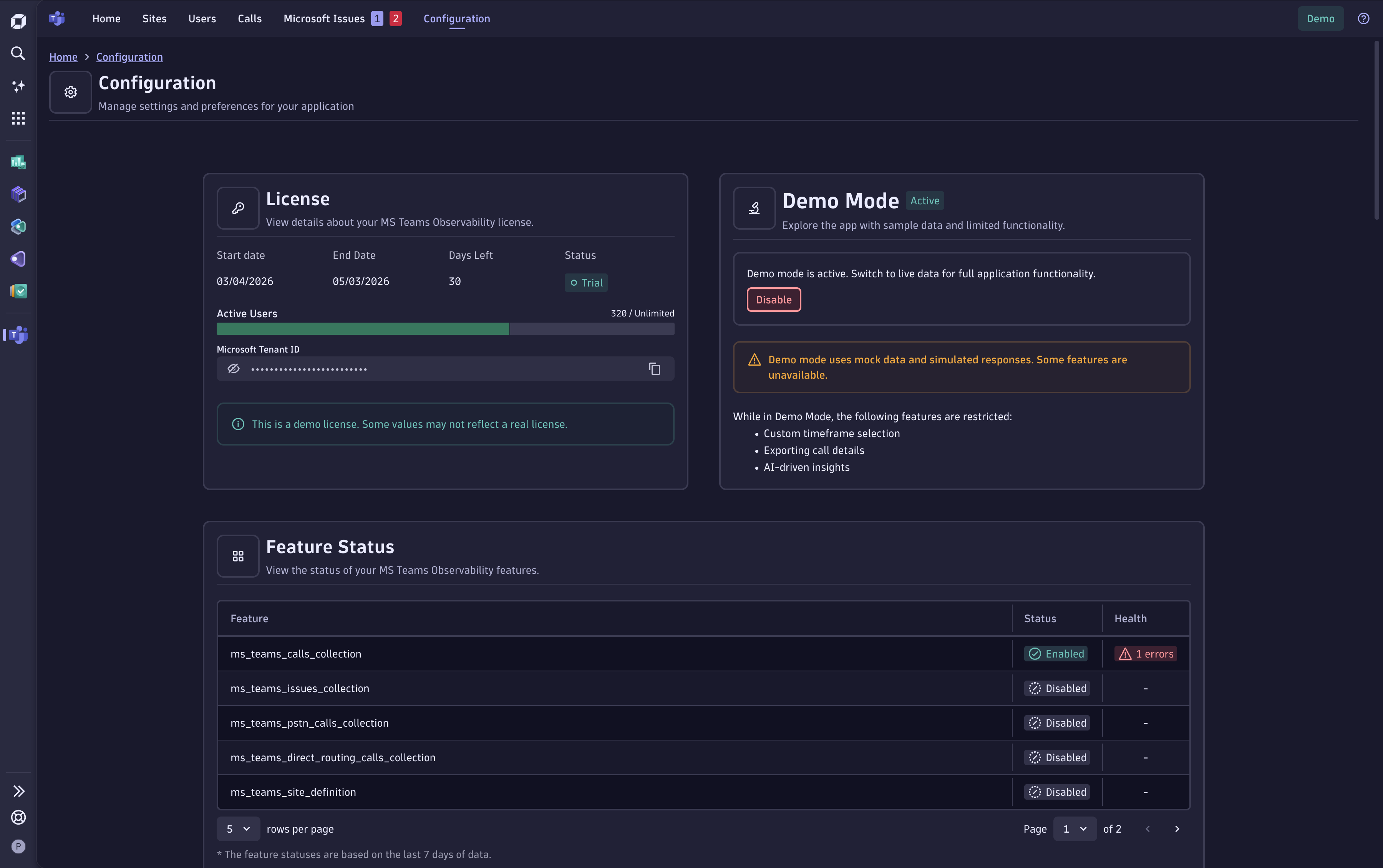This screenshot has height=868, width=1383.
Task: Open the Page number dropdown
Action: coord(1074,828)
